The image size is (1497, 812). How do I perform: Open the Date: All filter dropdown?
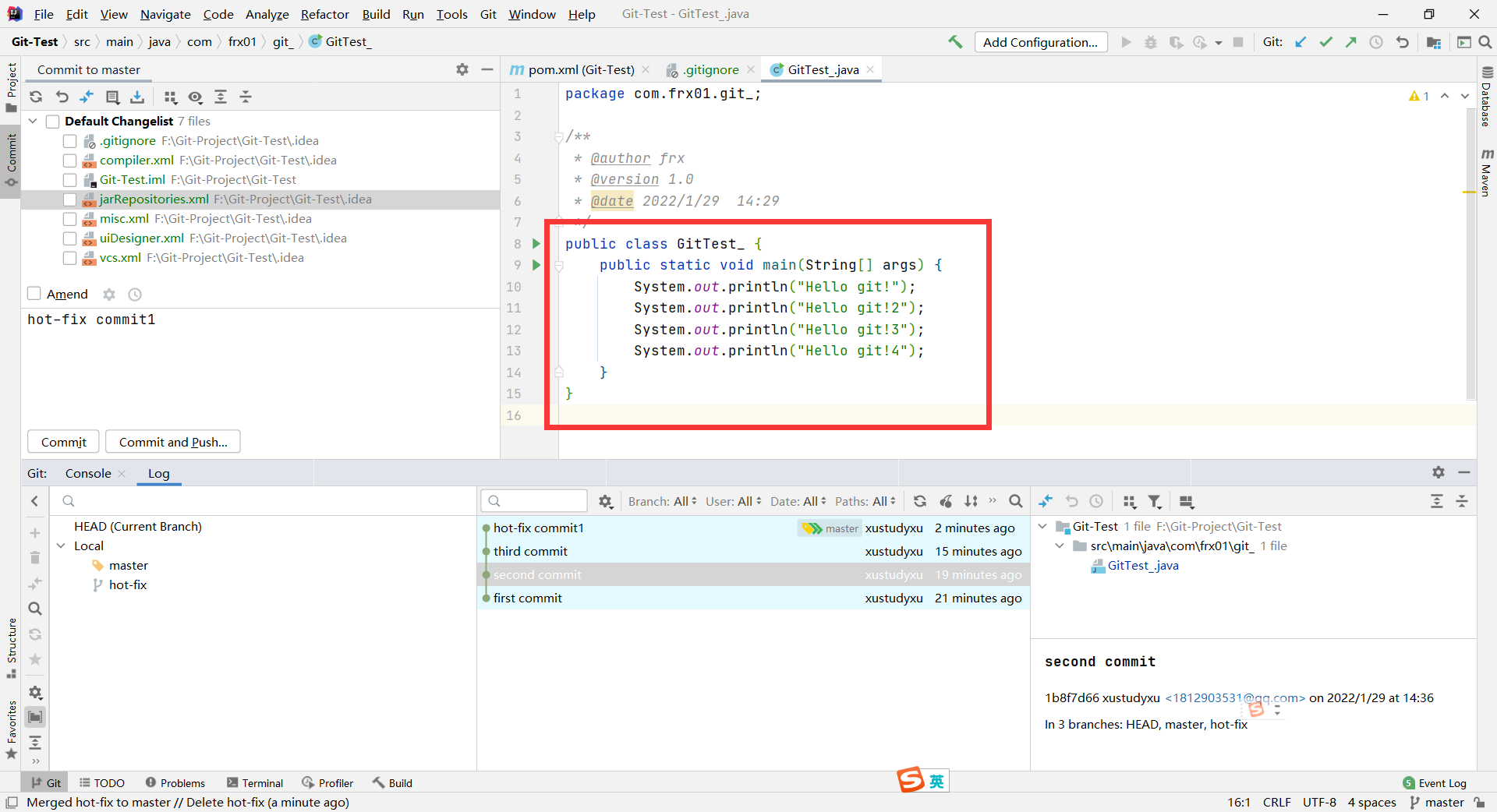pos(798,501)
